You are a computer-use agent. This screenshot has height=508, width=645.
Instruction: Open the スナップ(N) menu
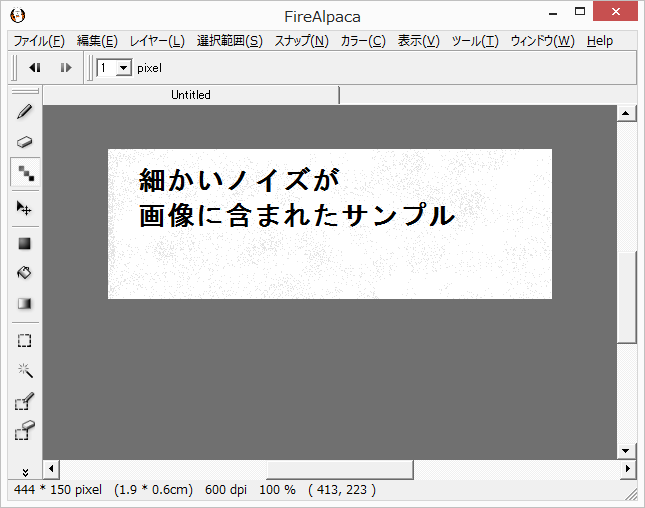point(302,41)
